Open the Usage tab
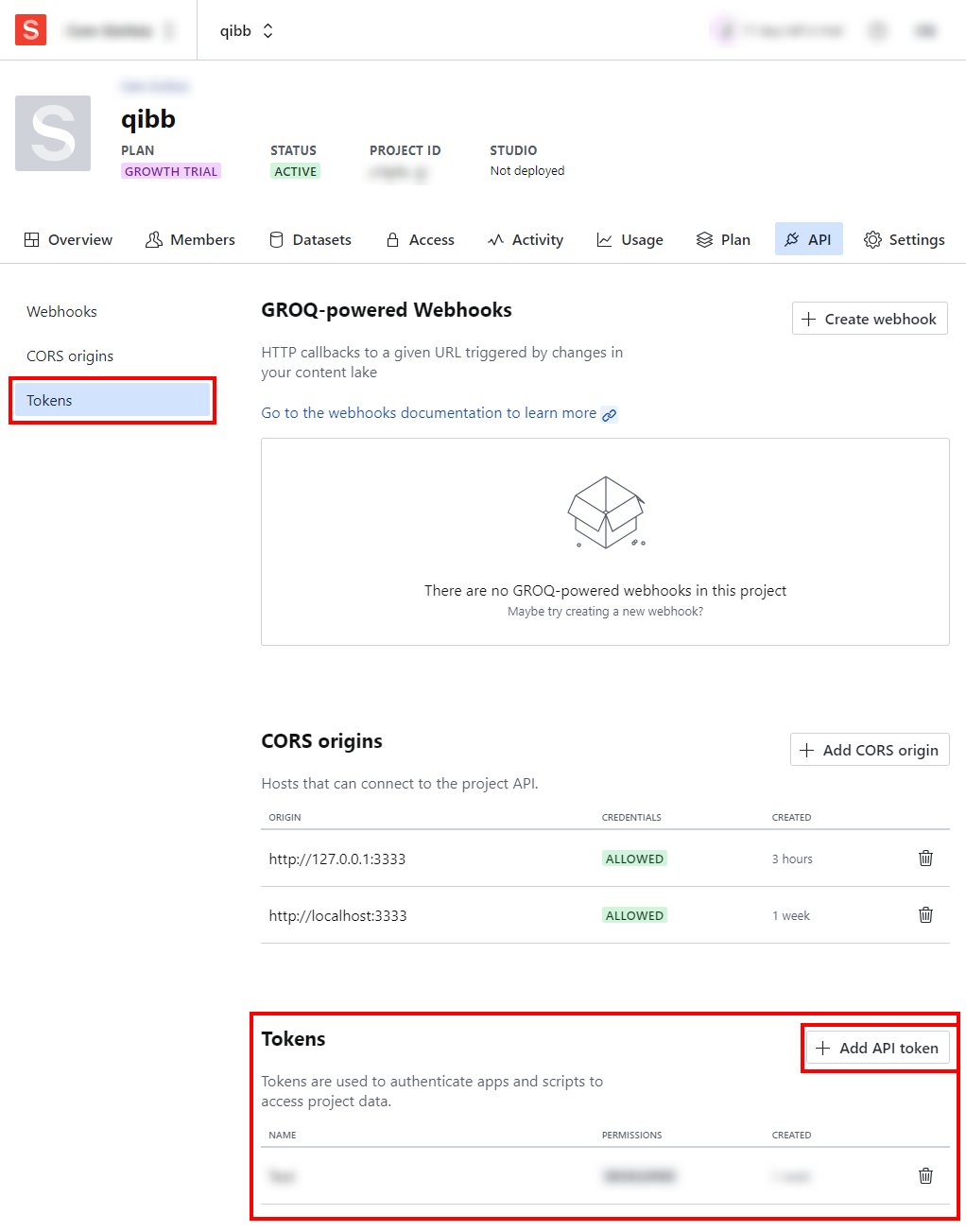966x1232 pixels. pos(630,240)
